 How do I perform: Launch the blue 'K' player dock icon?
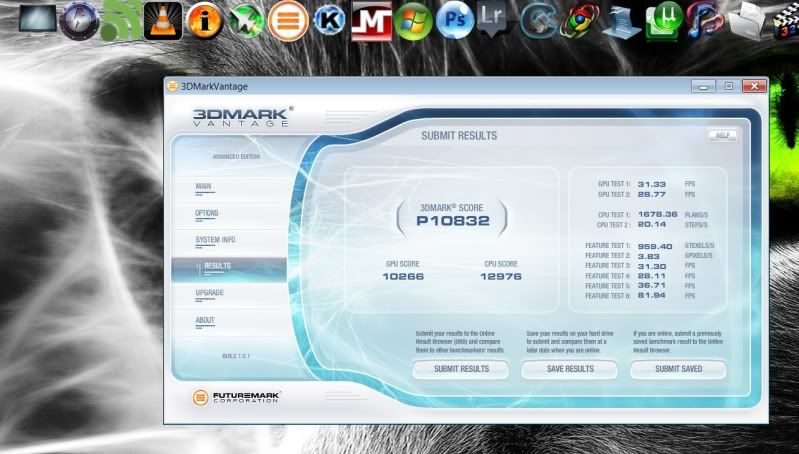(330, 20)
